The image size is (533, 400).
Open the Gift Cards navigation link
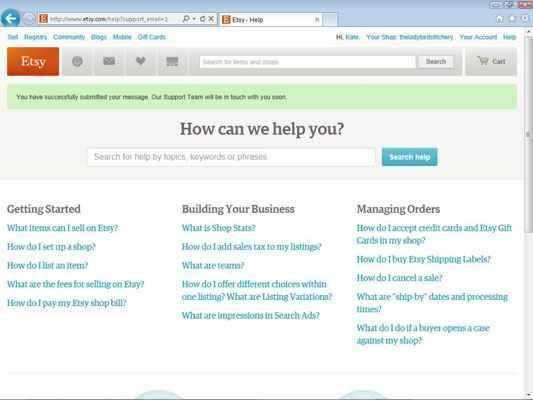pos(152,37)
